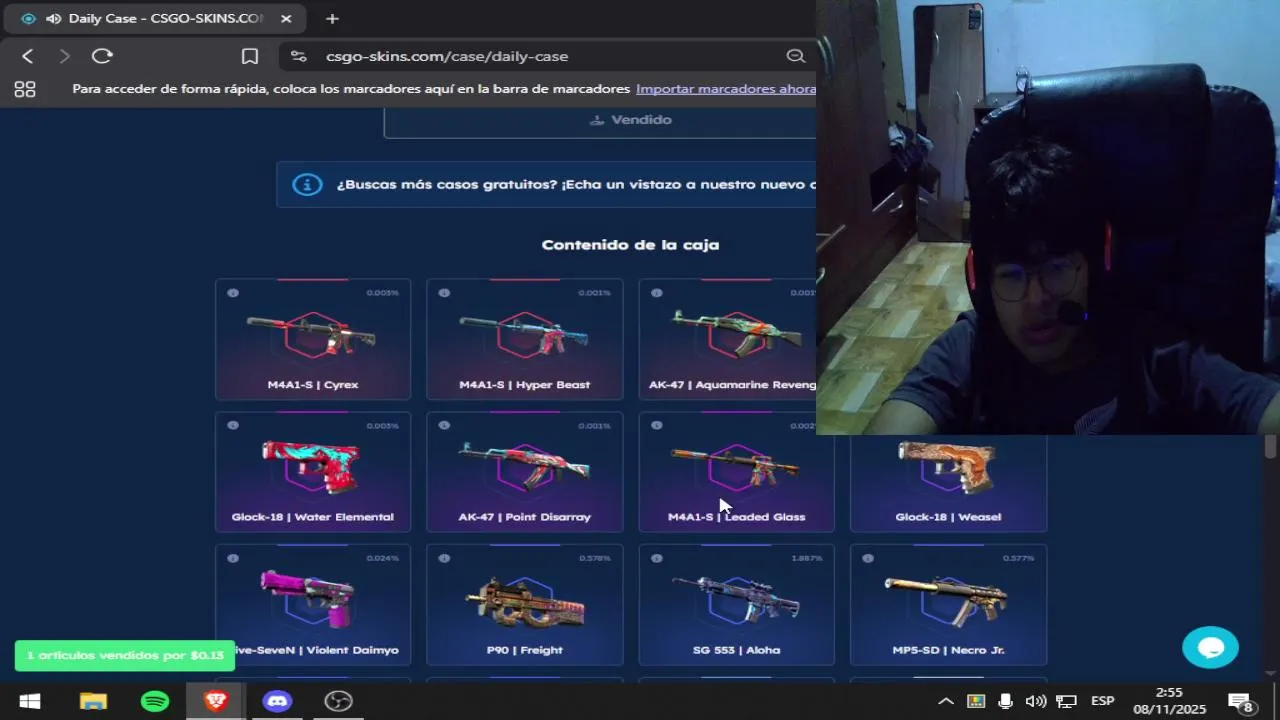
Task: Click the microphone icon in the system tray
Action: click(1005, 701)
